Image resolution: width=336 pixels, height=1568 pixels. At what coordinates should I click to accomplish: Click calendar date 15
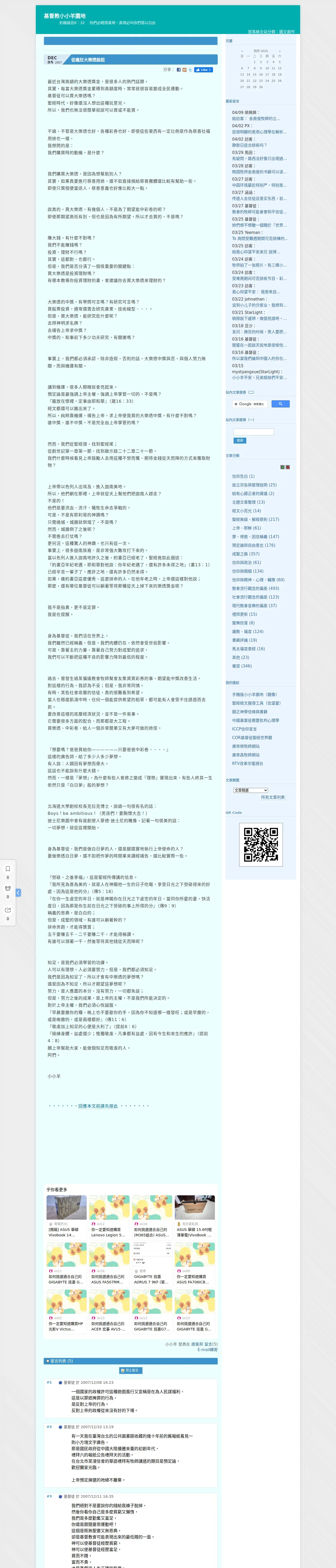point(254,74)
